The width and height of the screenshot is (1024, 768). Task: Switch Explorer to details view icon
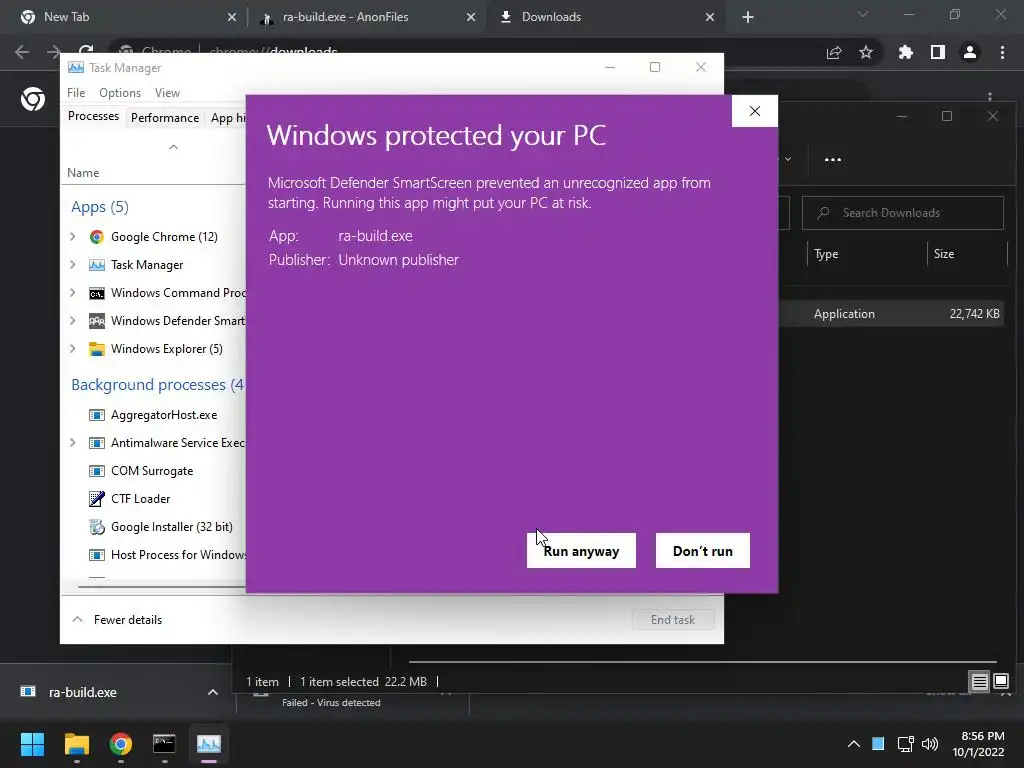click(x=980, y=682)
